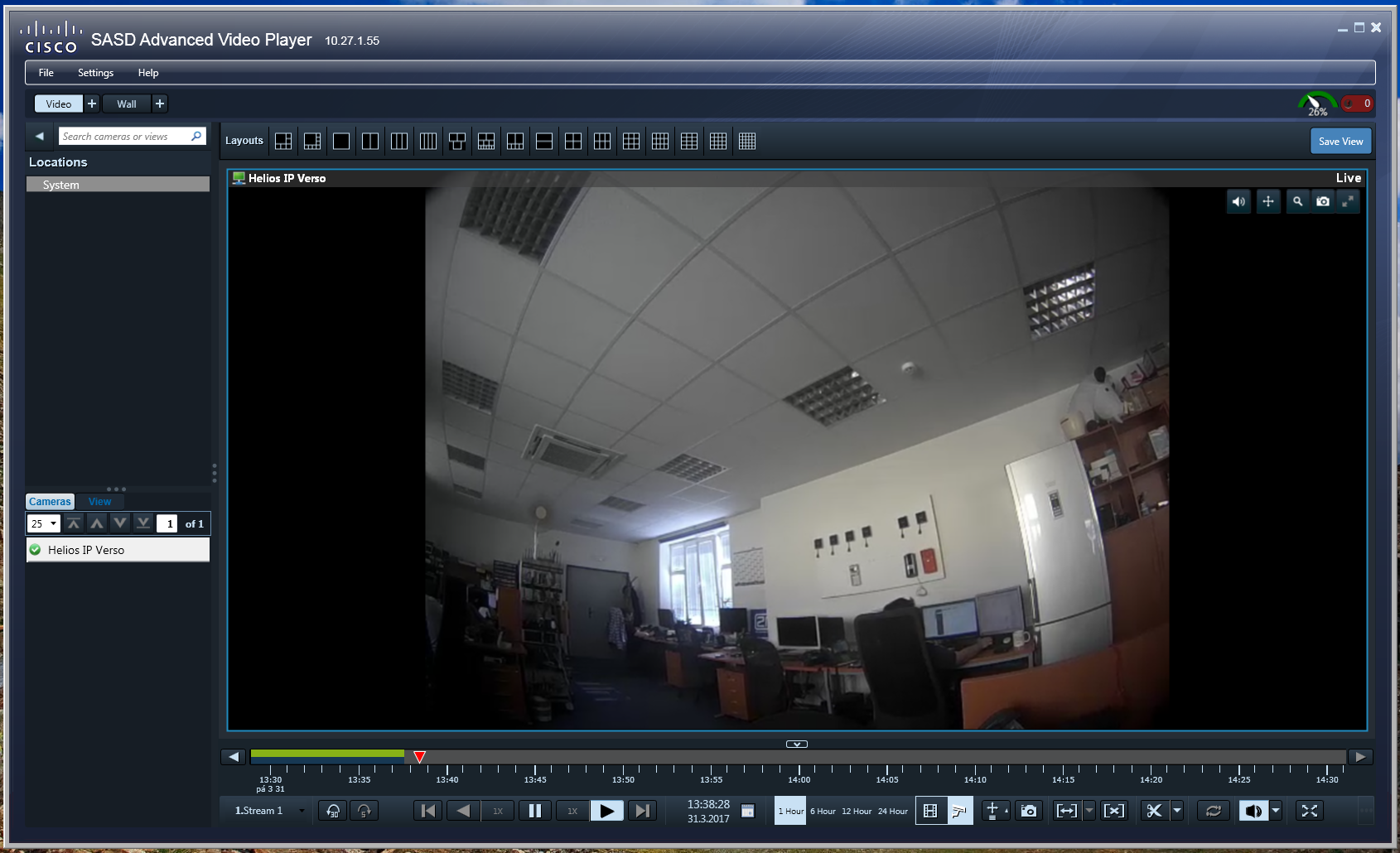Click the Save View button
Screen dimensions: 1400x853
pyautogui.click(x=1340, y=142)
